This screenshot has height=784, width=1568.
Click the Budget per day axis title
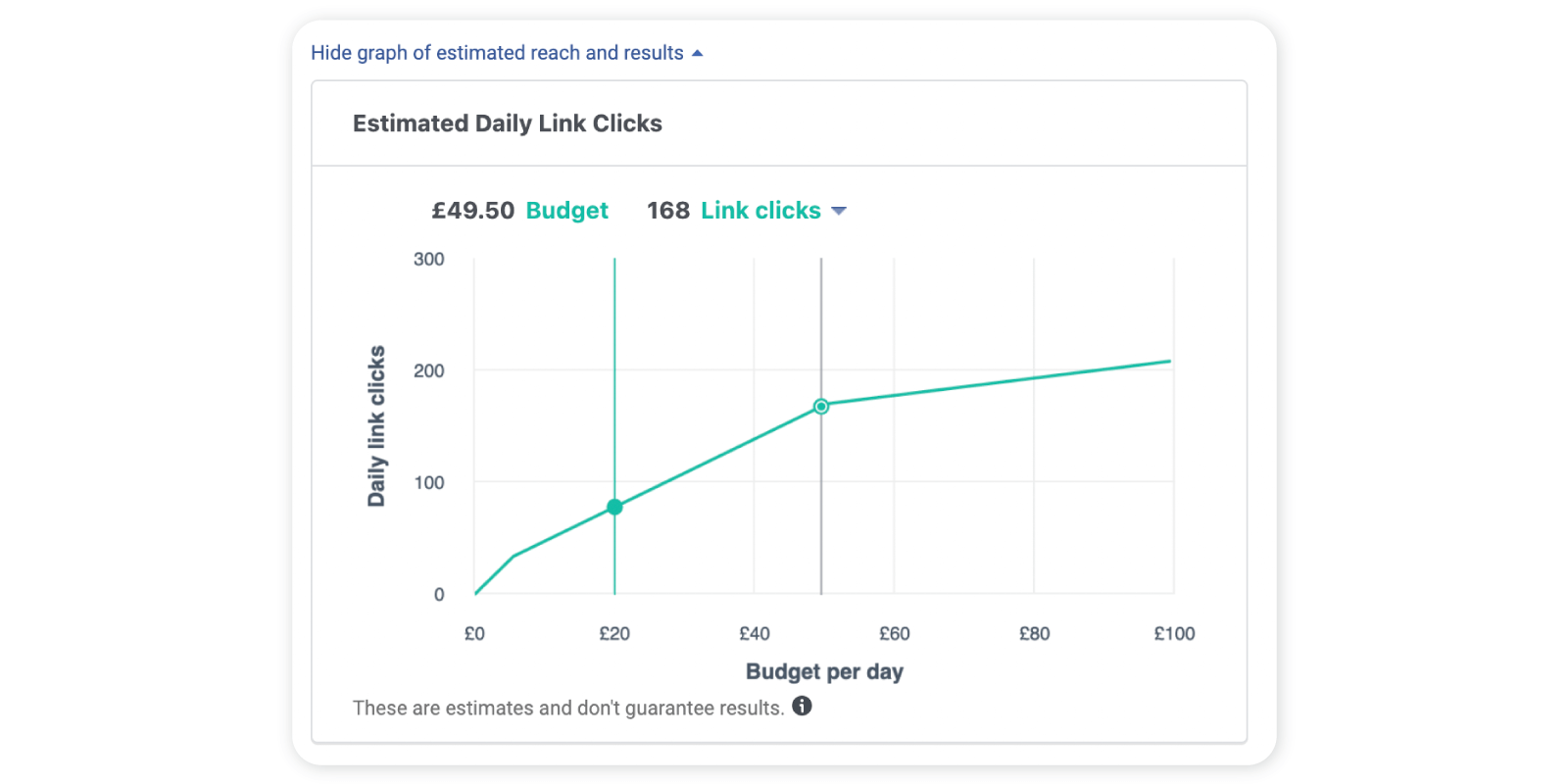[824, 671]
